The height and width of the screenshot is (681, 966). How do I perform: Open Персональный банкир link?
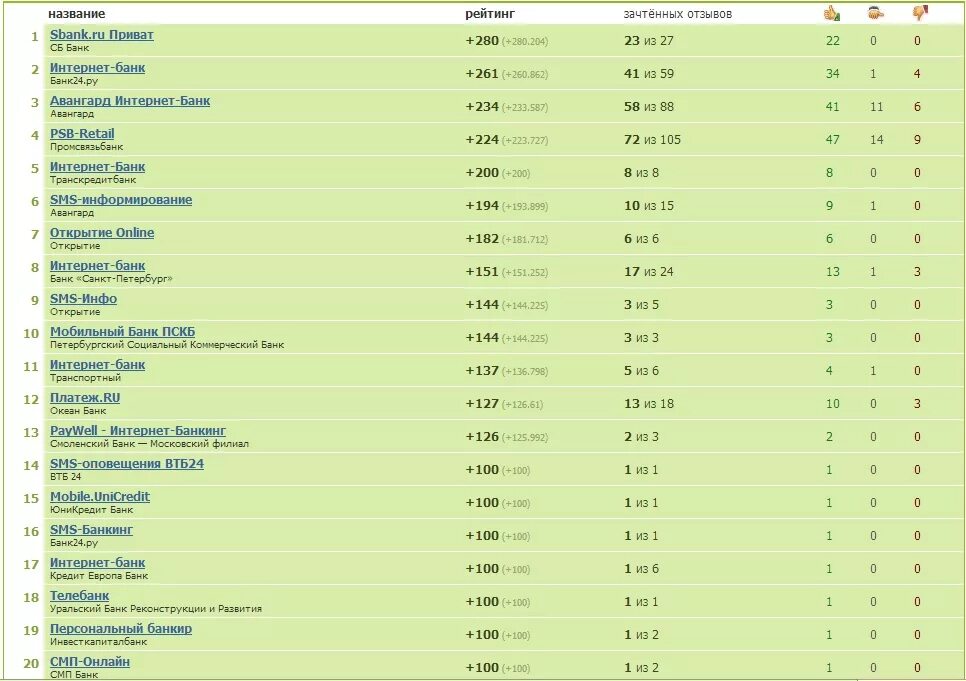click(x=121, y=629)
